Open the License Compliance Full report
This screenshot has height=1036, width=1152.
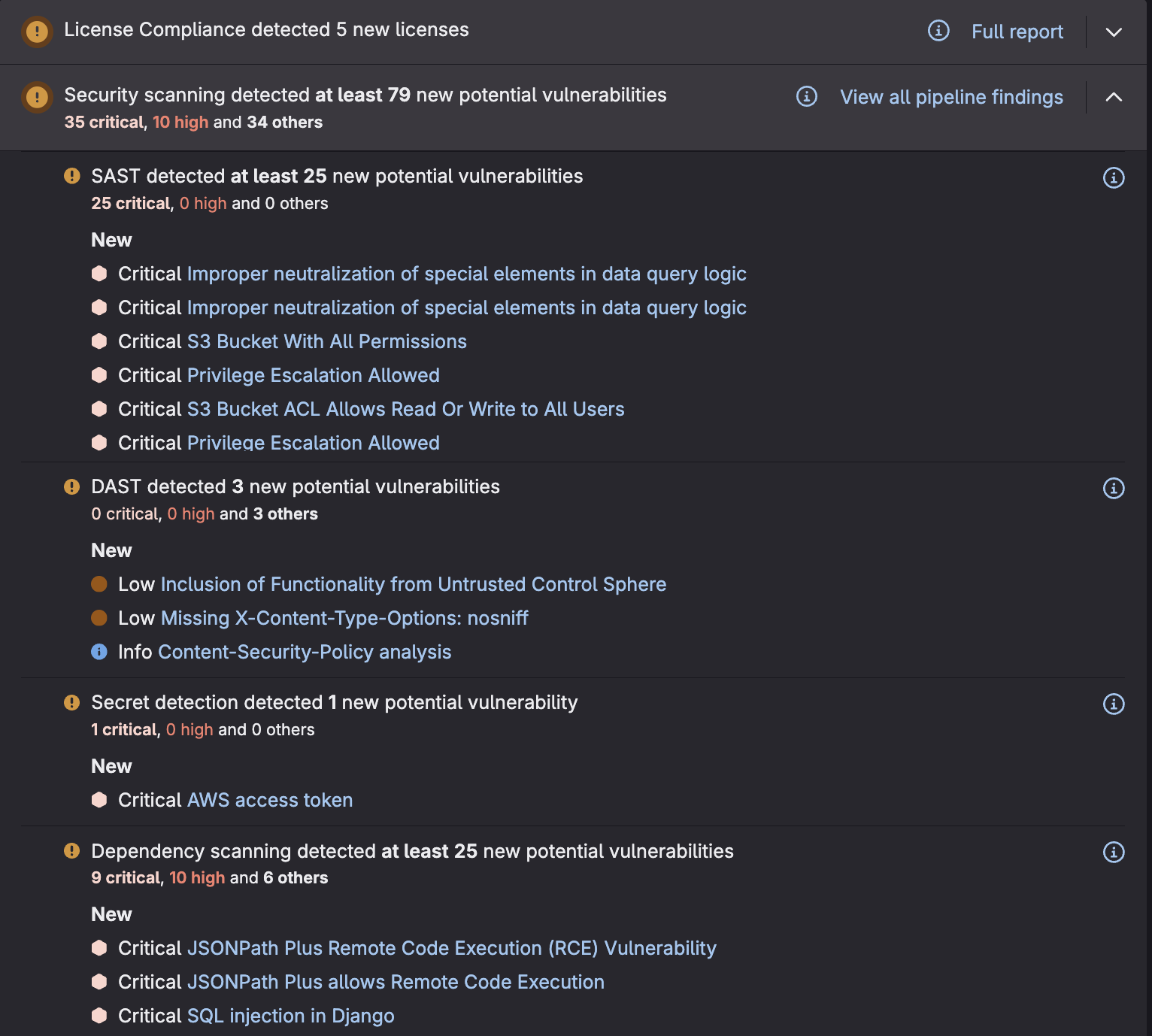pos(1017,32)
